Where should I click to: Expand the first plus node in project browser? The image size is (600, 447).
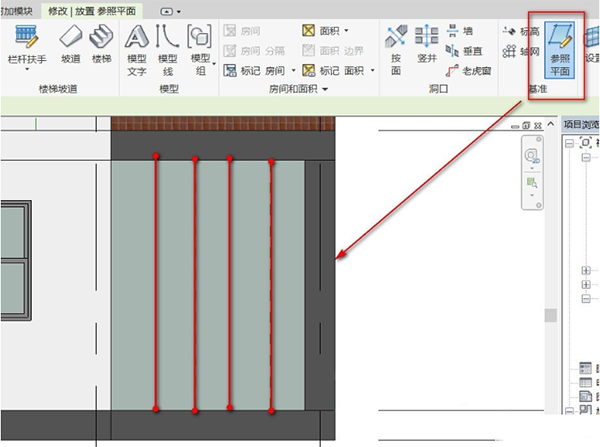coord(586,271)
